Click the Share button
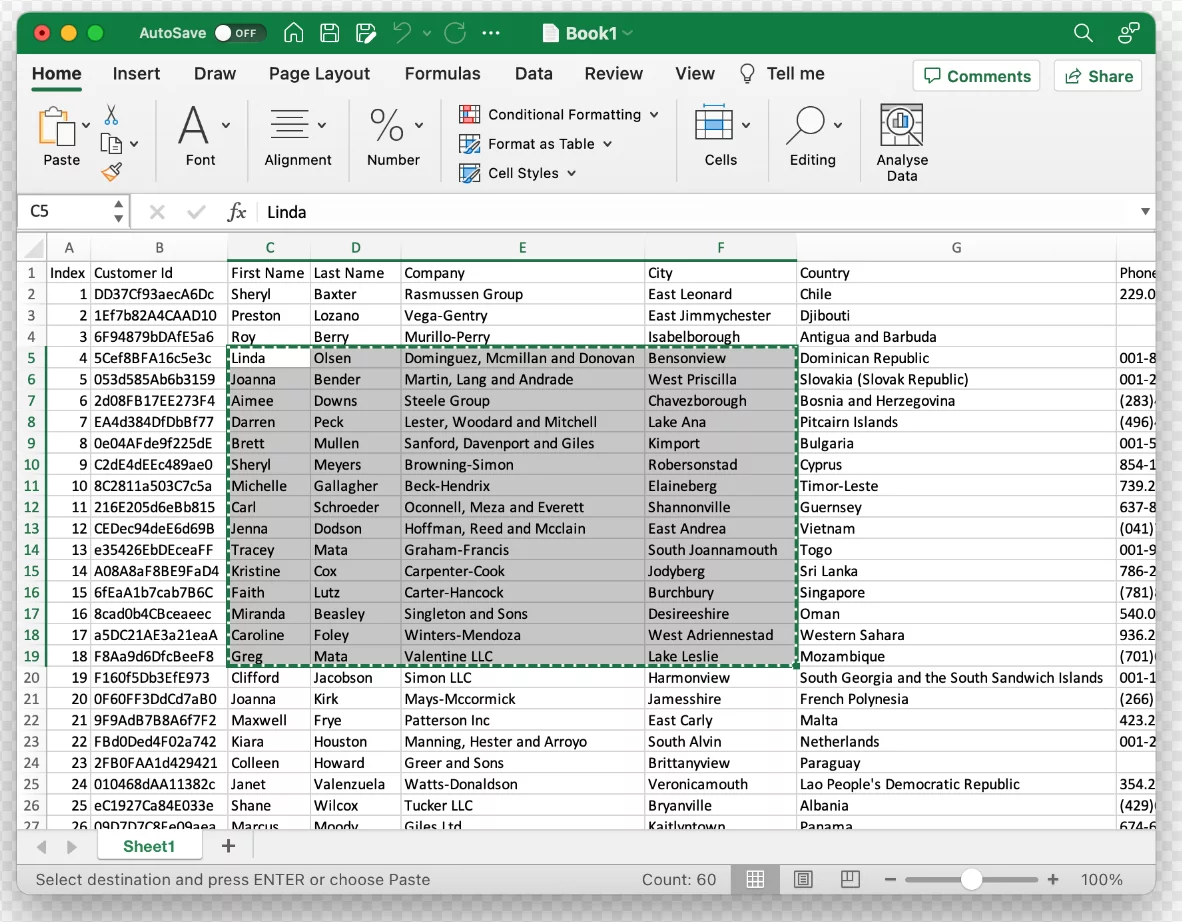 tap(1098, 76)
